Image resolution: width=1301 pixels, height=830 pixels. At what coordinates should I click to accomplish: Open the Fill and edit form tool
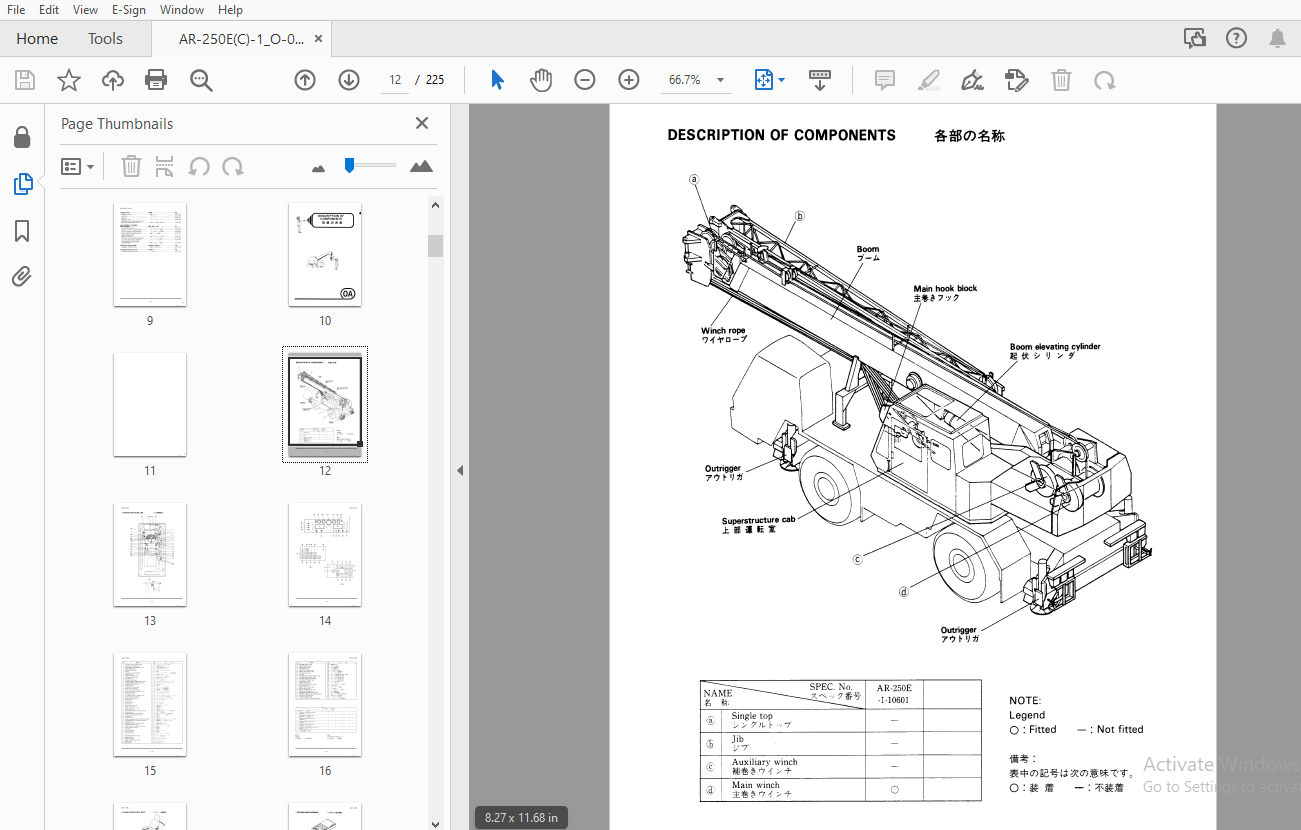(1016, 80)
